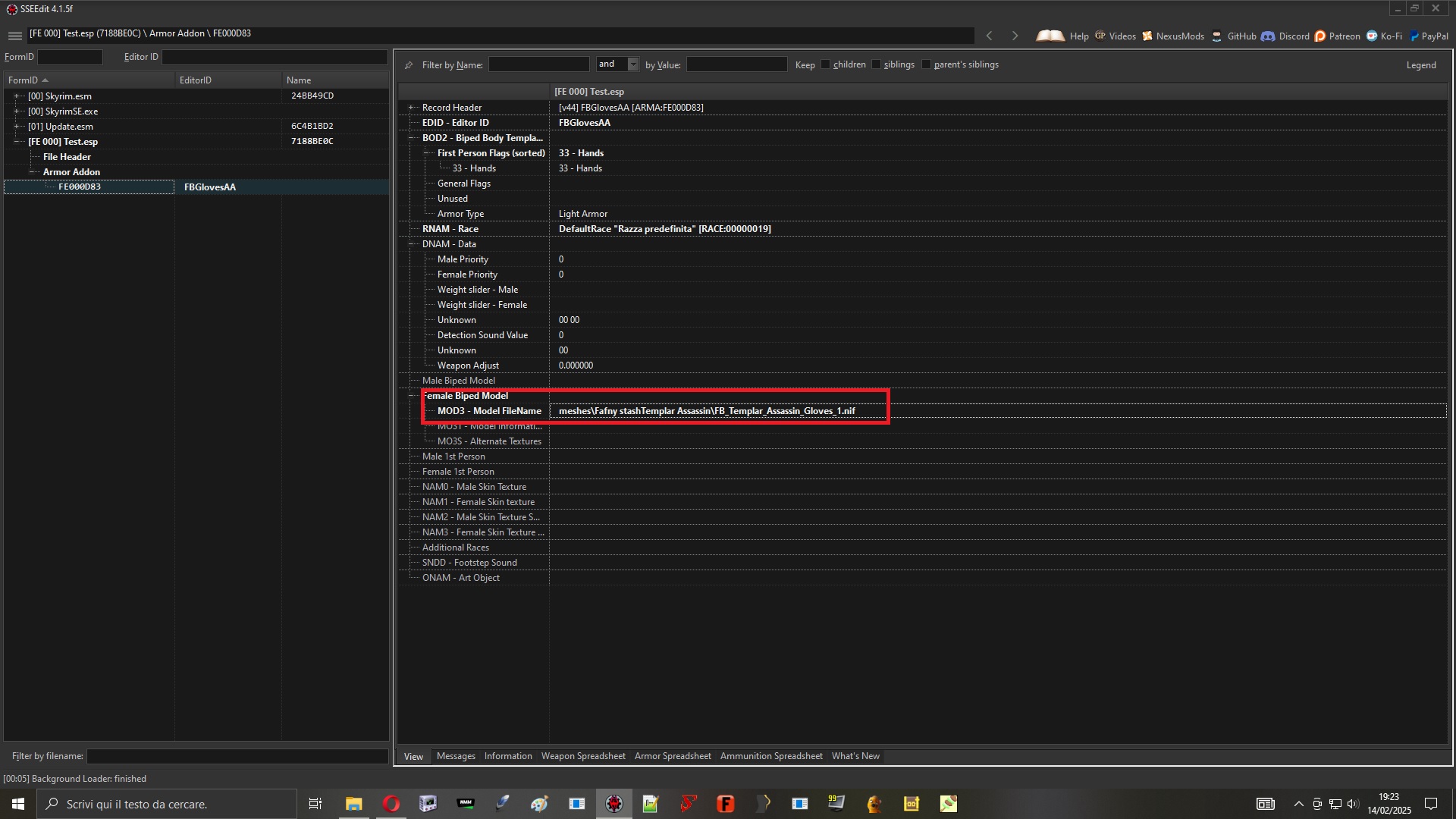Select the File Header tree item
The image size is (1456, 819).
(67, 157)
